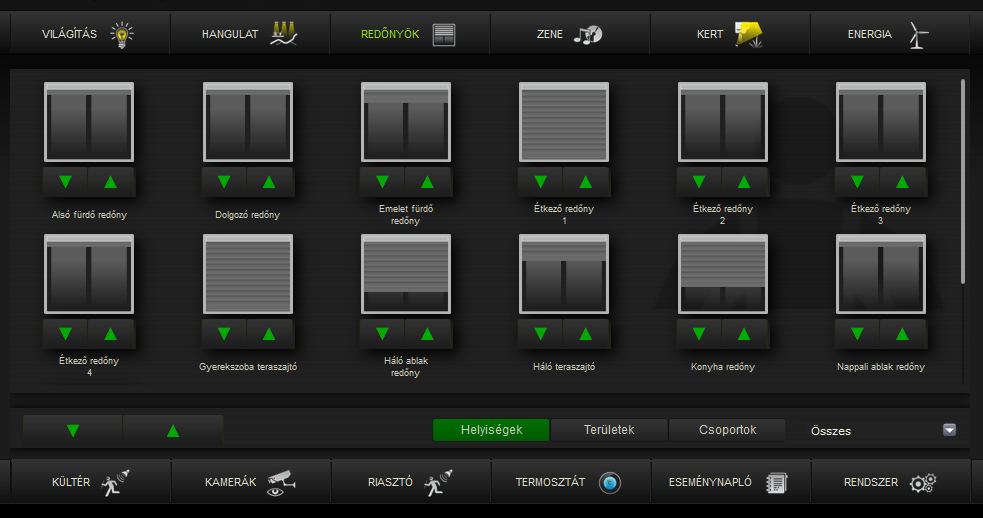This screenshot has width=983, height=518.
Task: Open the Zene music menu
Action: (x=570, y=34)
